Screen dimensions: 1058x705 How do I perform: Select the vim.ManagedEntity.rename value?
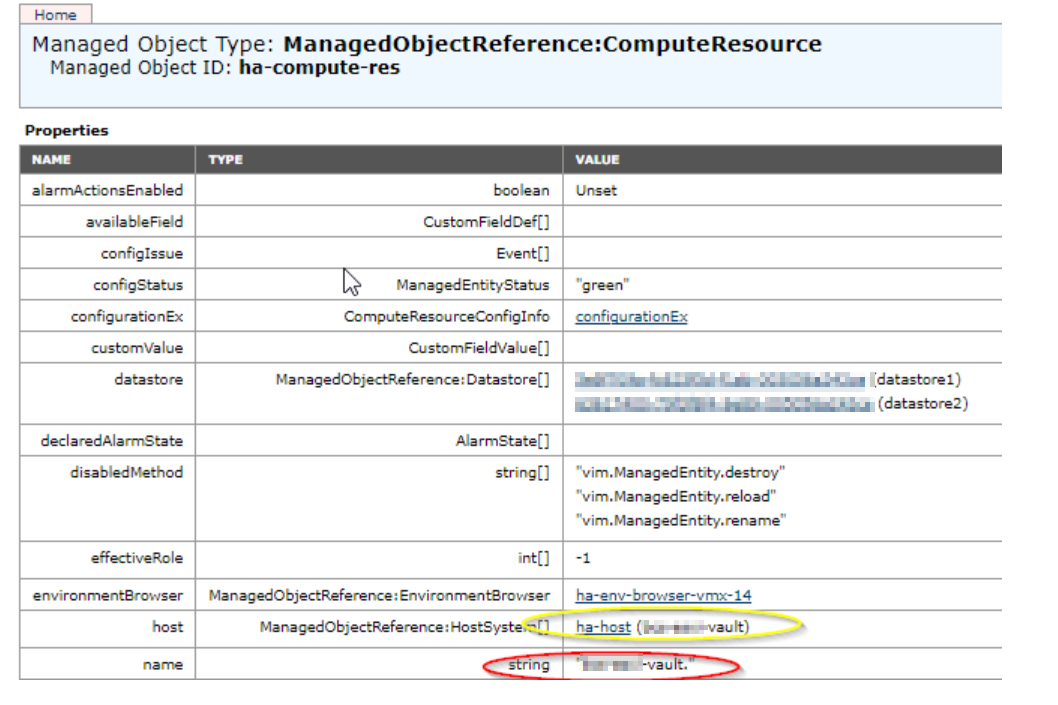[x=680, y=520]
